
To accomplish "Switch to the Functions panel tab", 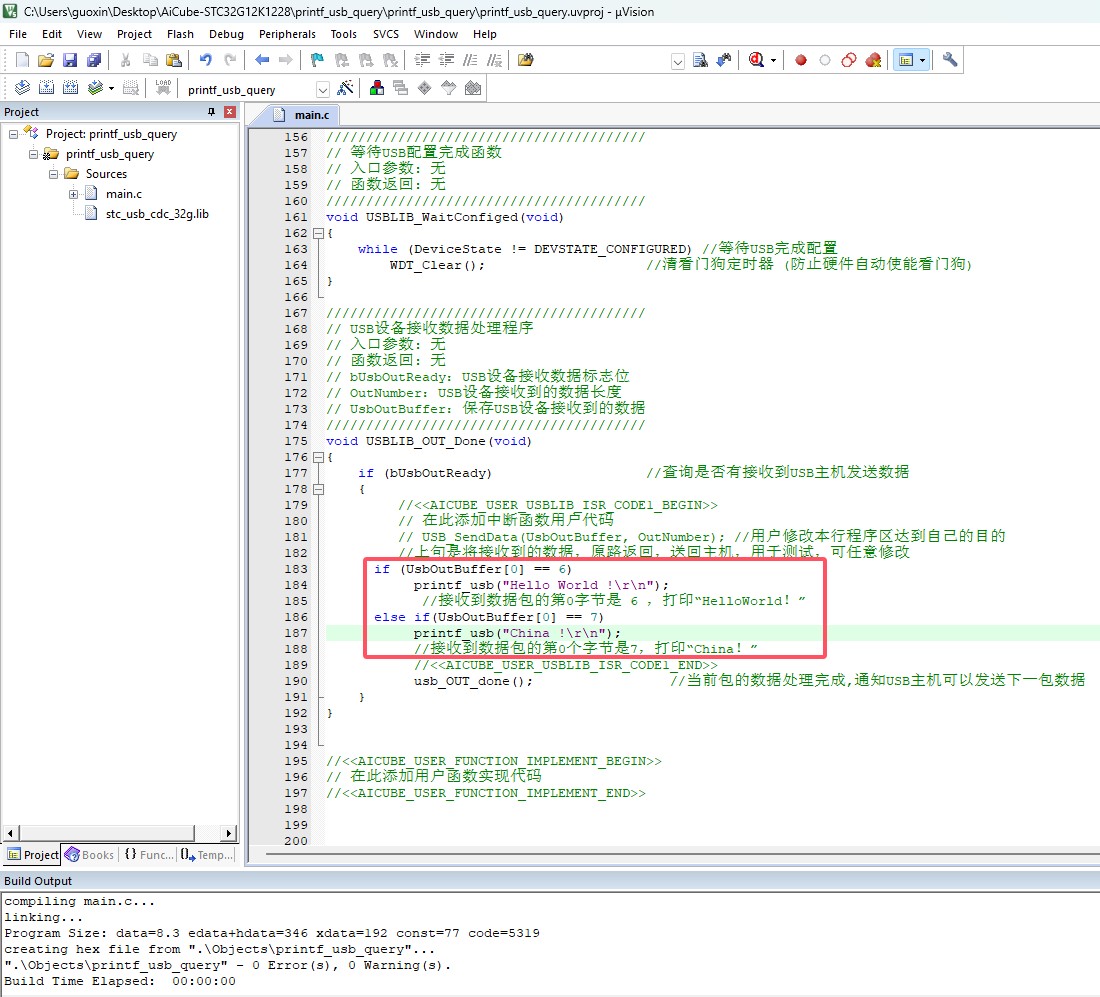I will click(149, 855).
